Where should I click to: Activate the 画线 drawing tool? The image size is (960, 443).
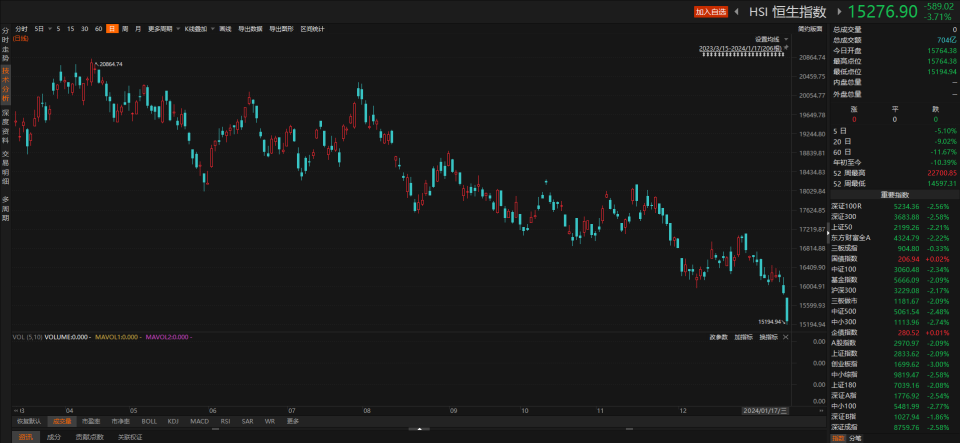coord(225,29)
